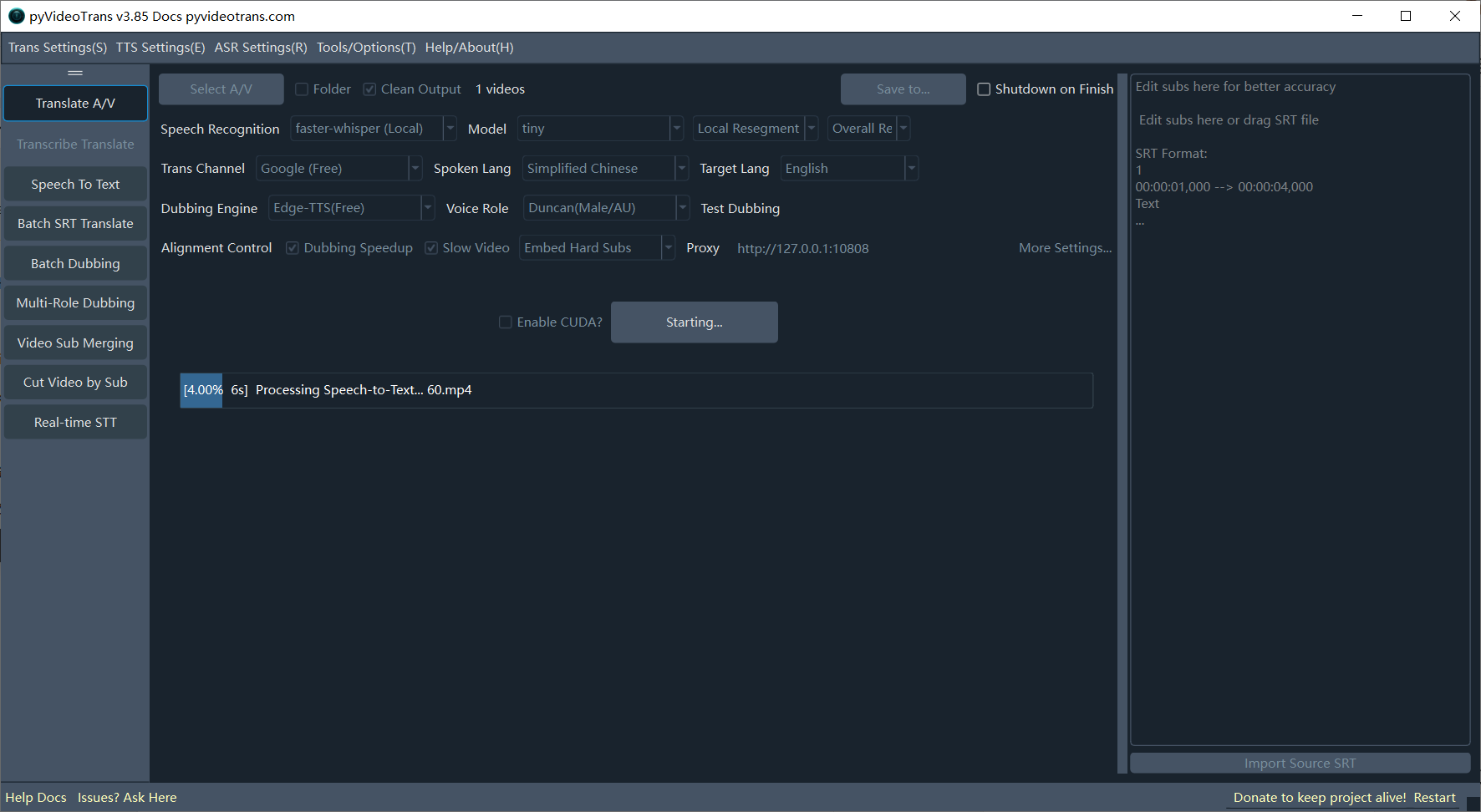Switch to Speech To Text panel
The height and width of the screenshot is (812, 1481).
point(75,185)
